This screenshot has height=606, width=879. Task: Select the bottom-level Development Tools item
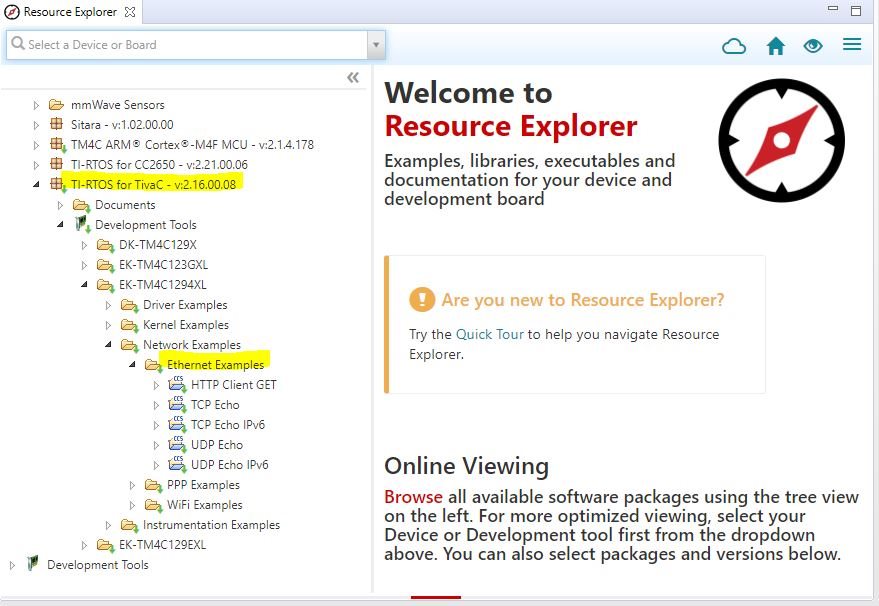(98, 565)
